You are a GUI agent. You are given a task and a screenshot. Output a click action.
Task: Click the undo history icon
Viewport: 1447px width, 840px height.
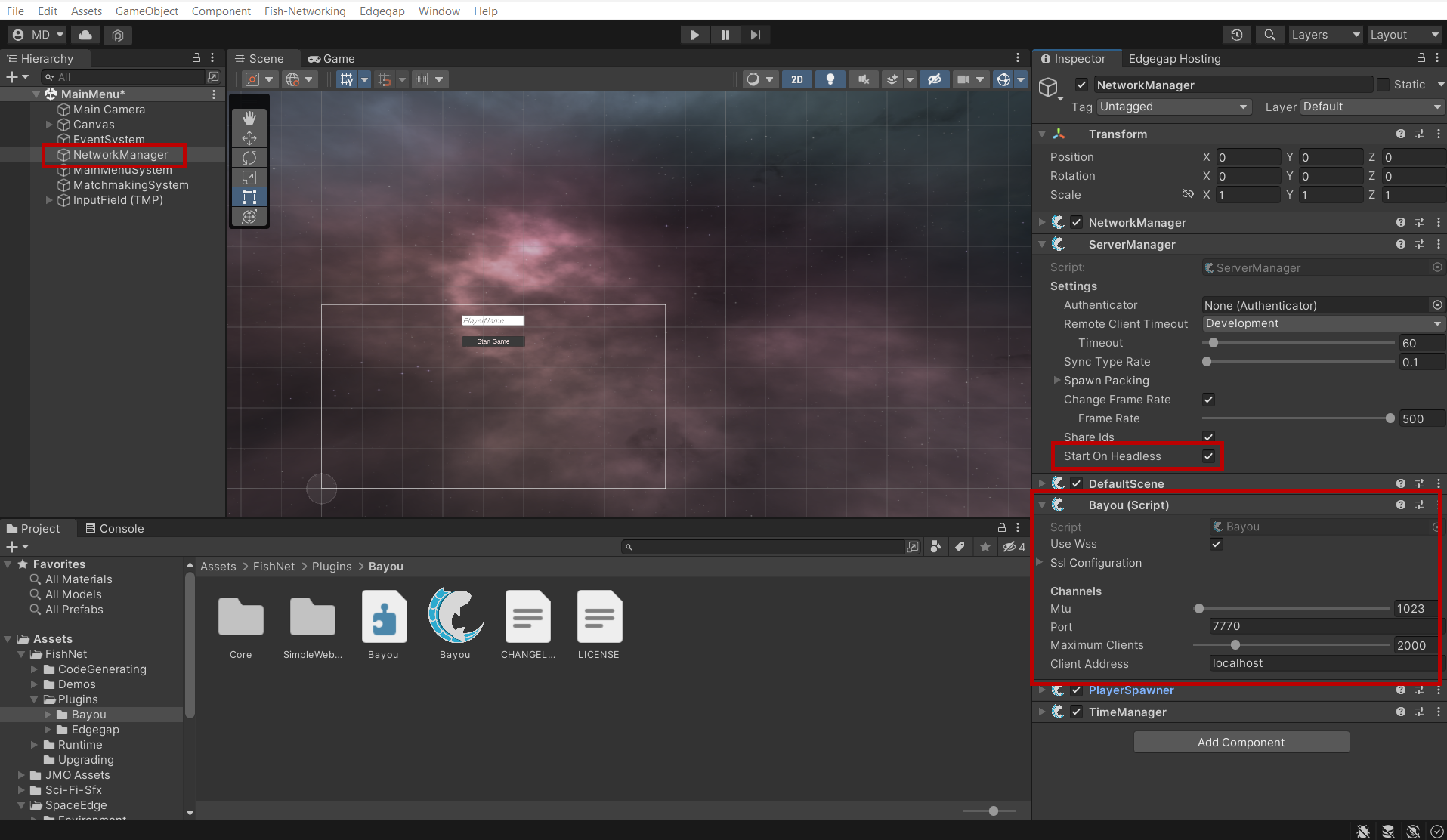[x=1236, y=35]
